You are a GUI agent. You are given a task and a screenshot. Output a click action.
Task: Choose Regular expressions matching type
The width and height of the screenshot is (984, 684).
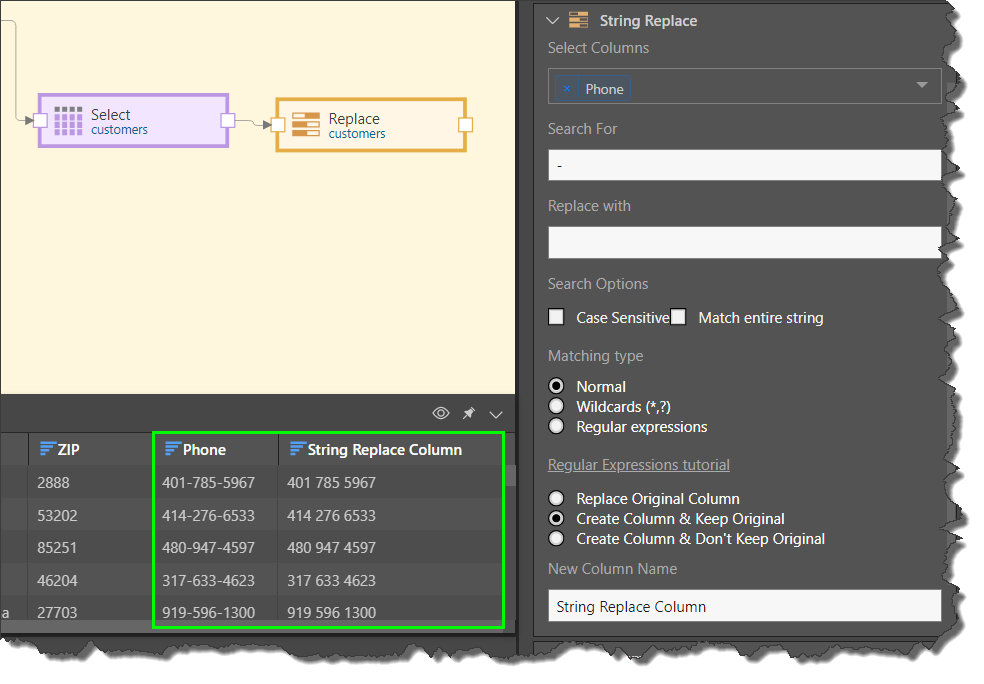[557, 426]
